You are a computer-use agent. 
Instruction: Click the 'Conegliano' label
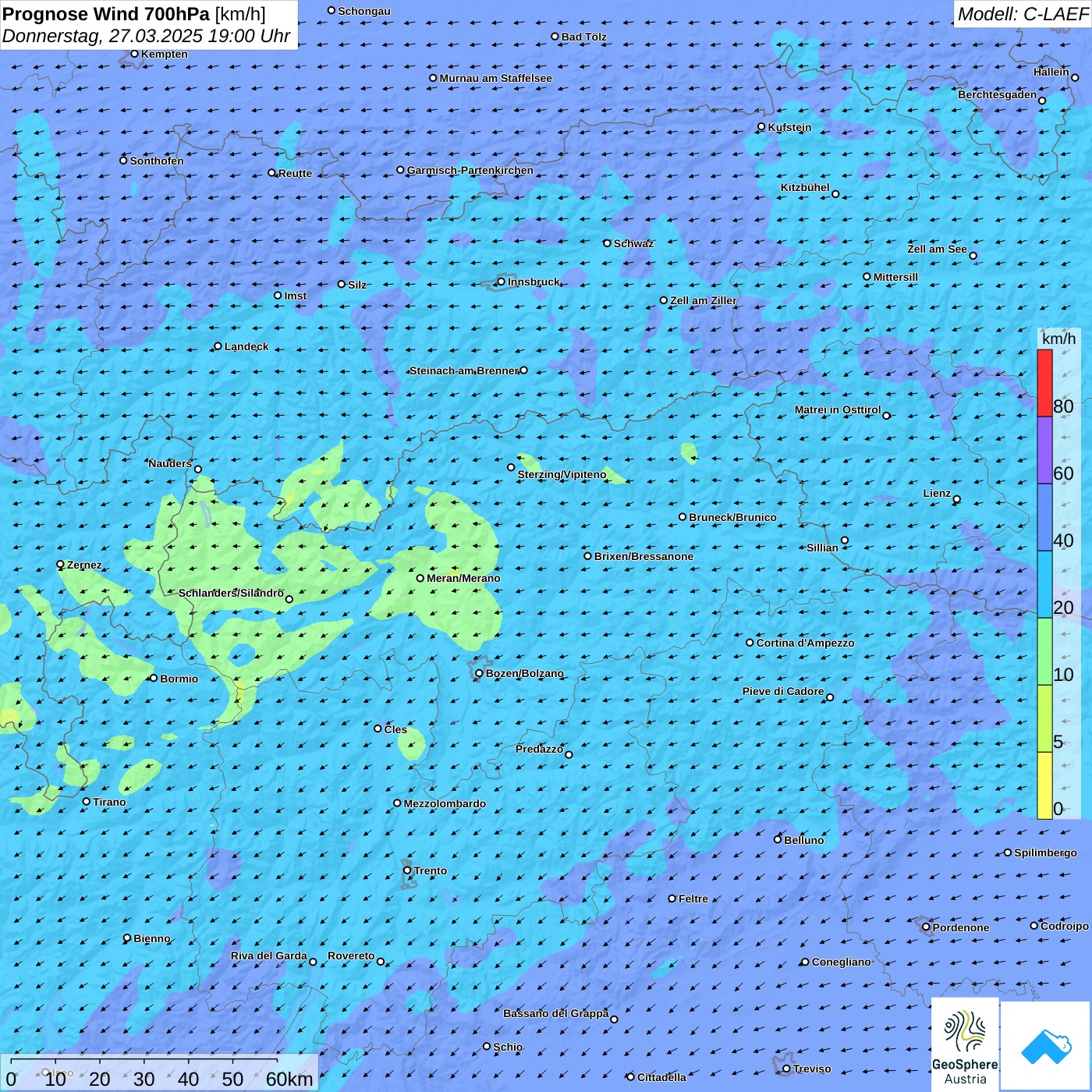tap(841, 962)
